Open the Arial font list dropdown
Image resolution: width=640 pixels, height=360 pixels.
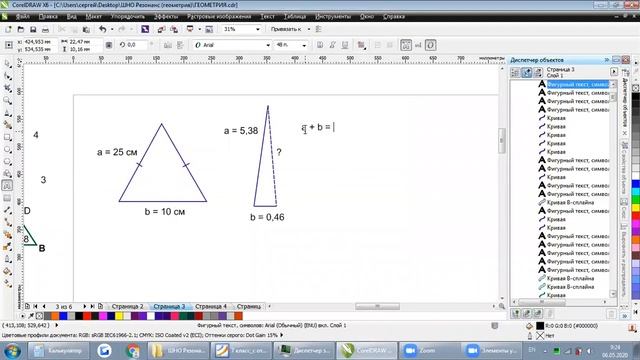(268, 45)
